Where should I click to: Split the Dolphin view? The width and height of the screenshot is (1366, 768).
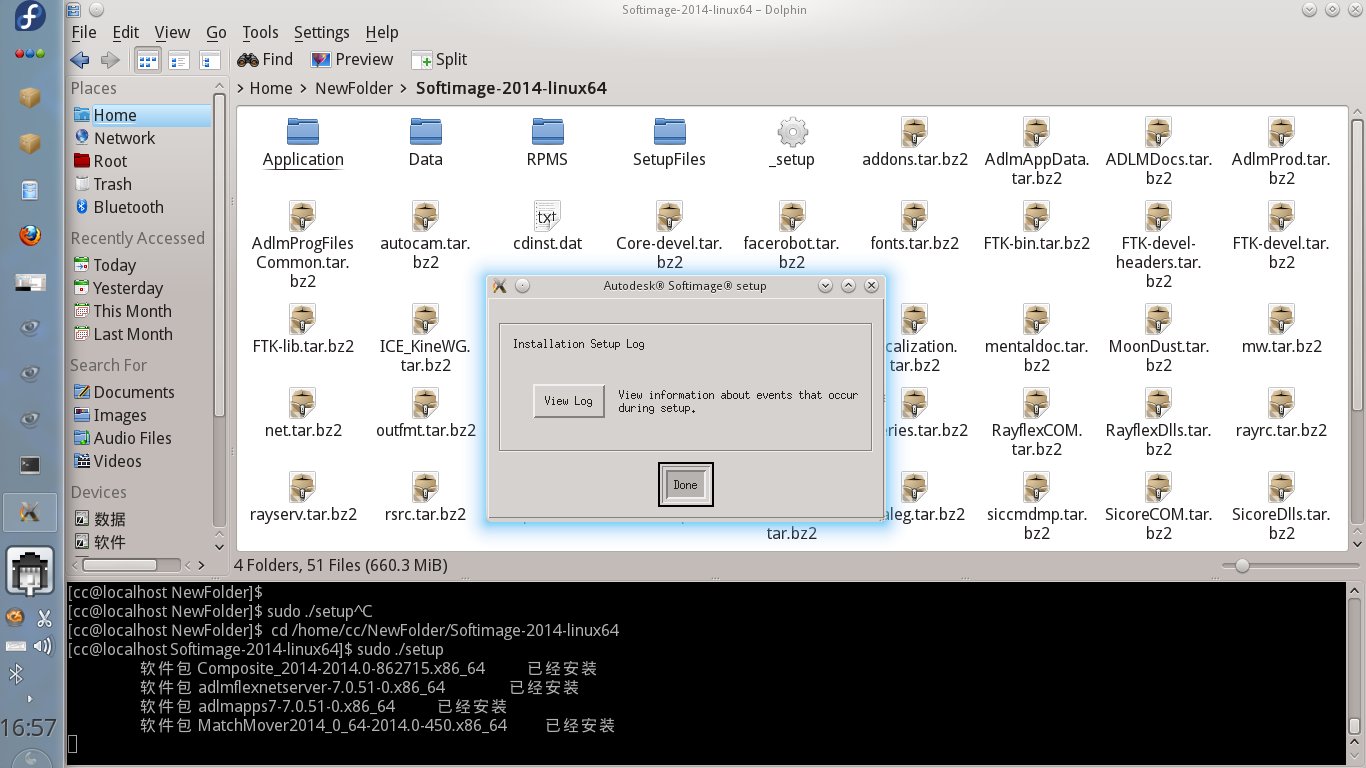(439, 60)
